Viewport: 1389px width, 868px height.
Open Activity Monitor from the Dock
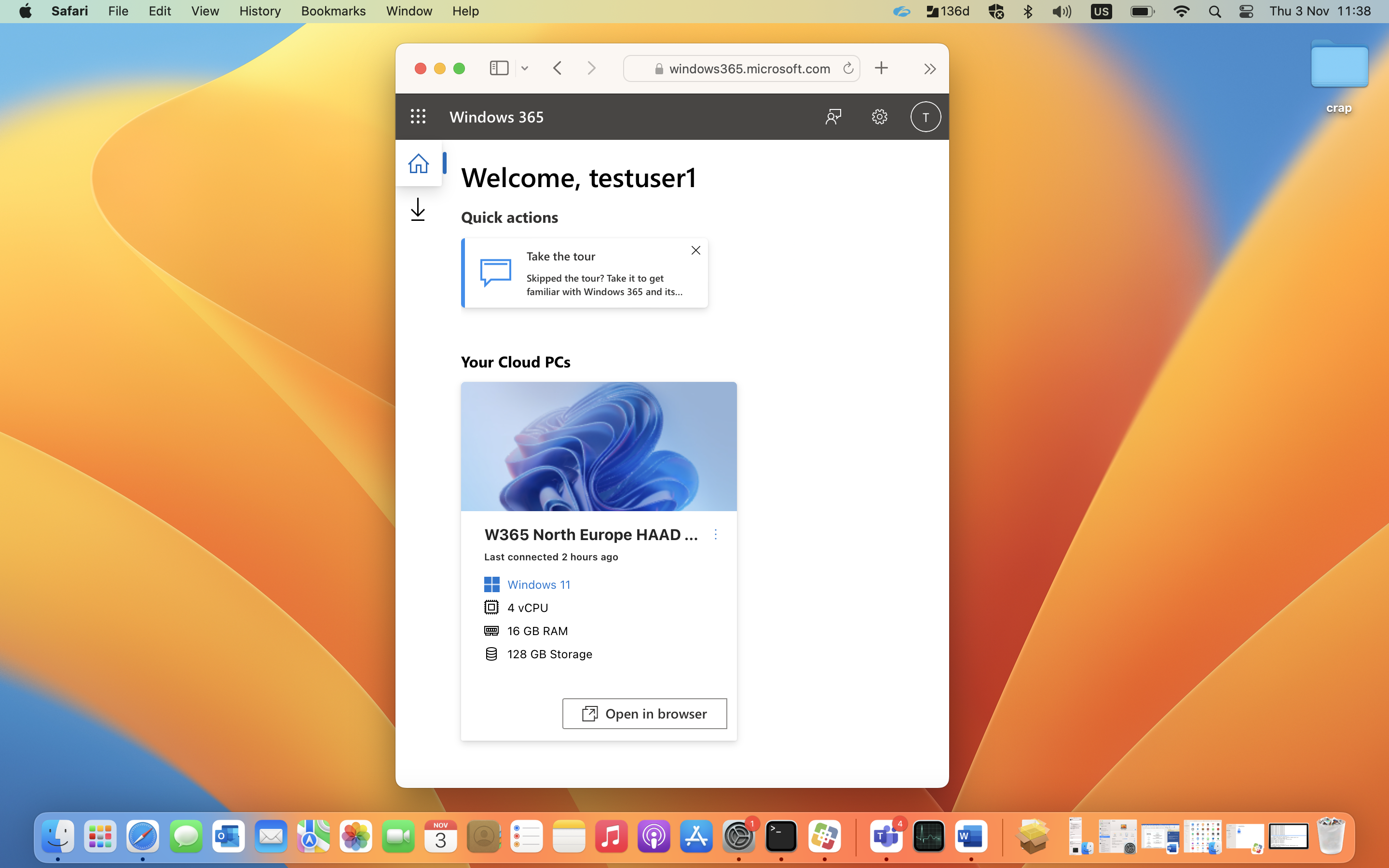click(929, 836)
